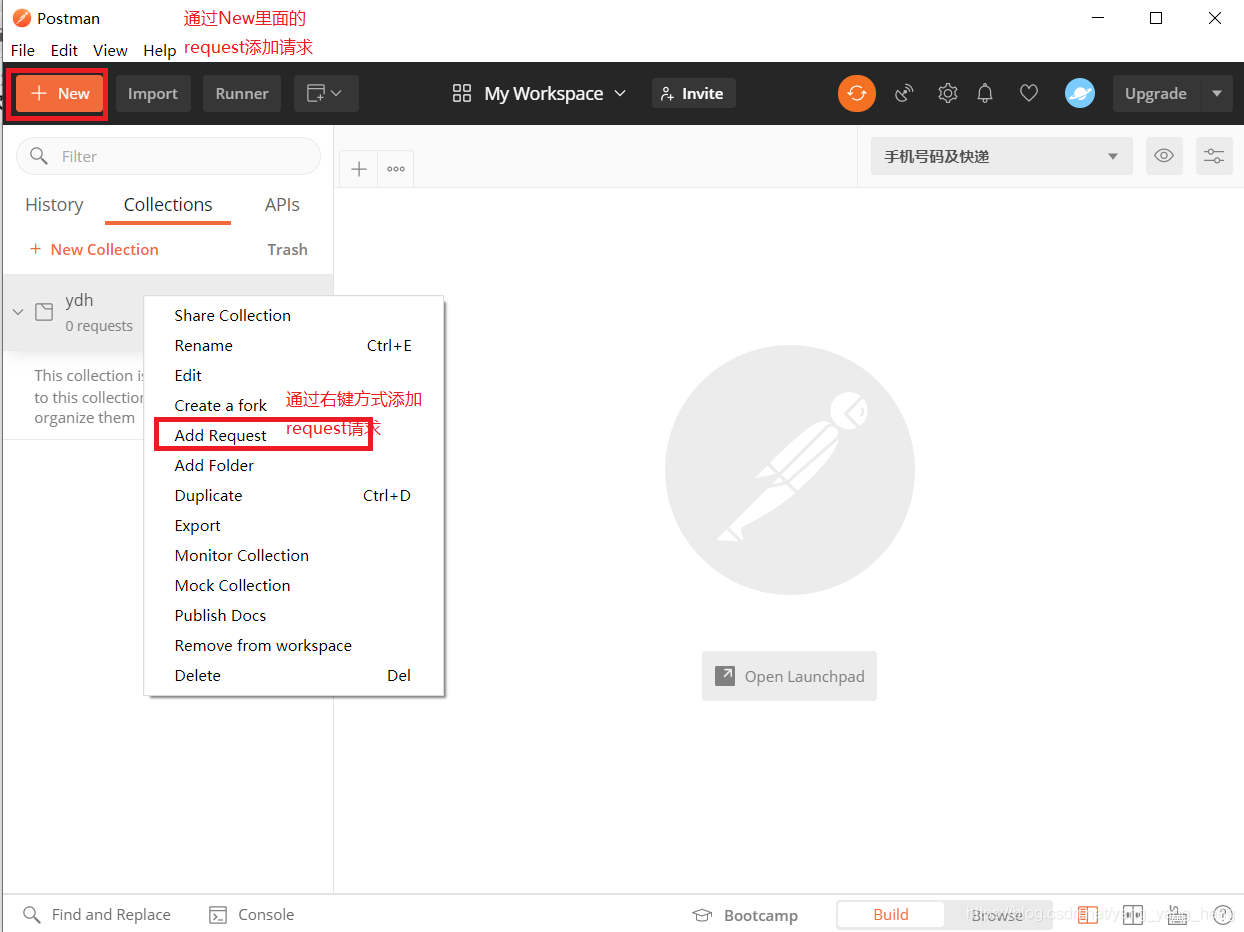Choose Edit from the context menu
The image size is (1244, 932).
(x=294, y=375)
